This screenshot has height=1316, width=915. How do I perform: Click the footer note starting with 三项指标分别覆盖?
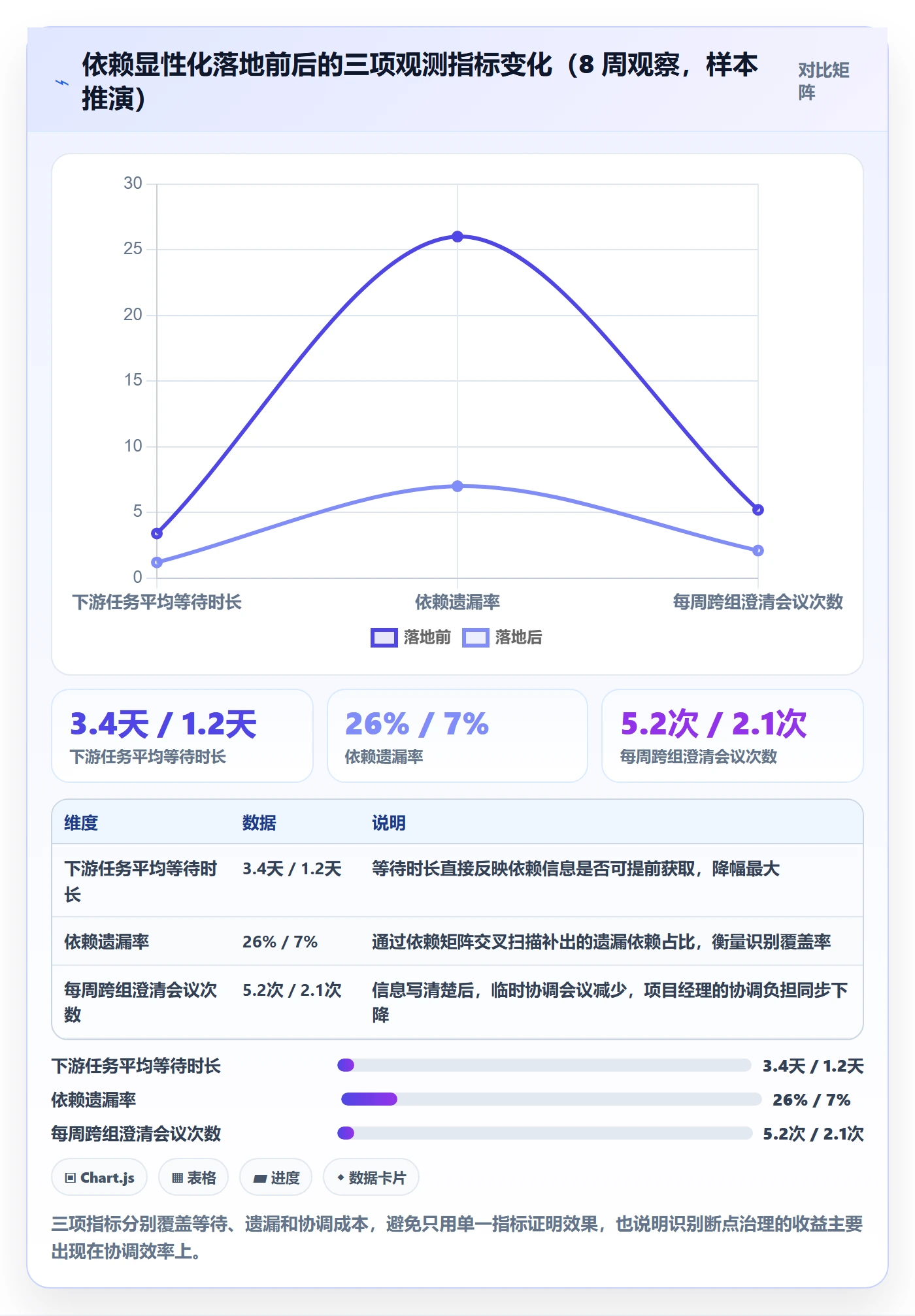457,1238
